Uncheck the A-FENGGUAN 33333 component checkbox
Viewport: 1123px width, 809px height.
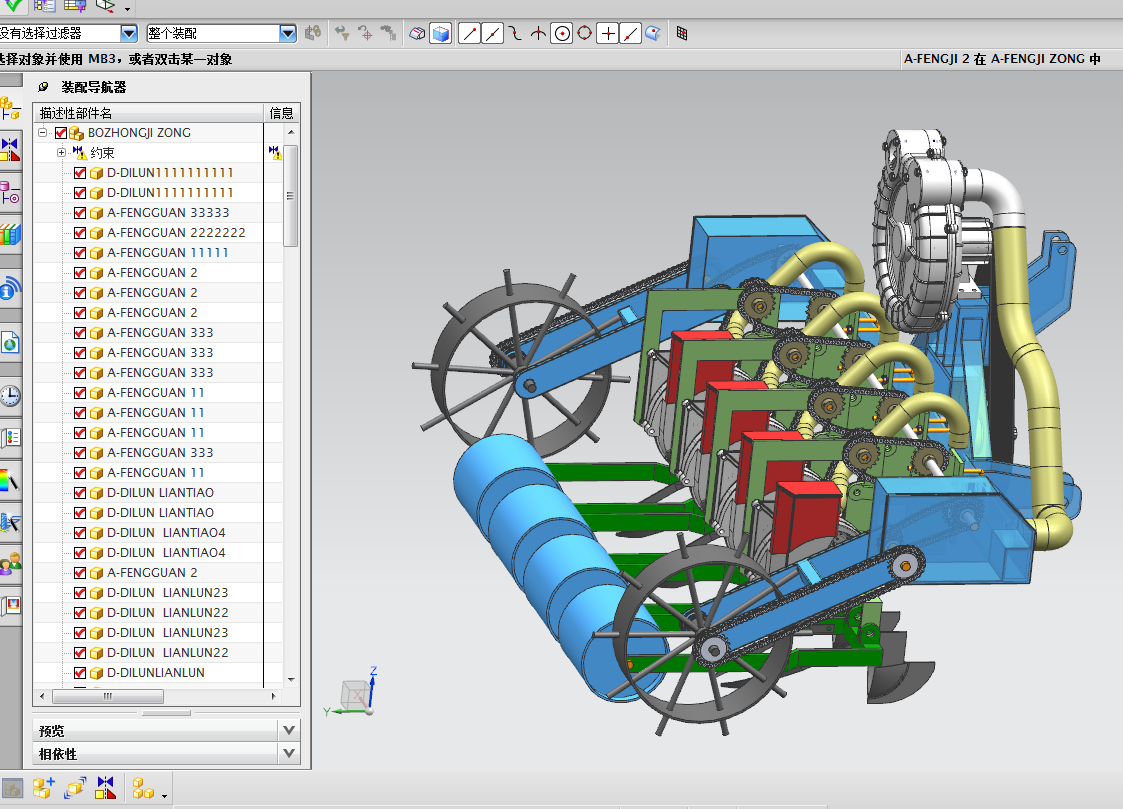pyautogui.click(x=80, y=213)
